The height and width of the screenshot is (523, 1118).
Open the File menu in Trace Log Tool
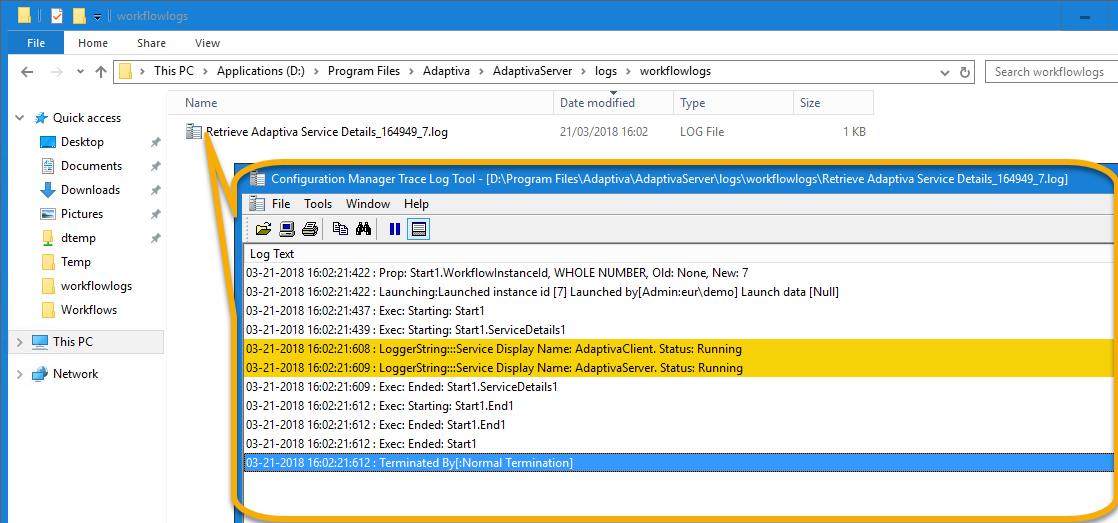(281, 204)
